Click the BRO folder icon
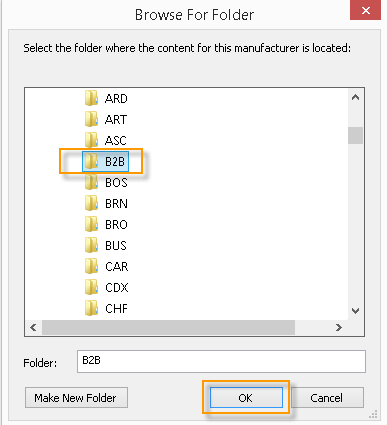The height and width of the screenshot is (425, 387). [x=91, y=224]
